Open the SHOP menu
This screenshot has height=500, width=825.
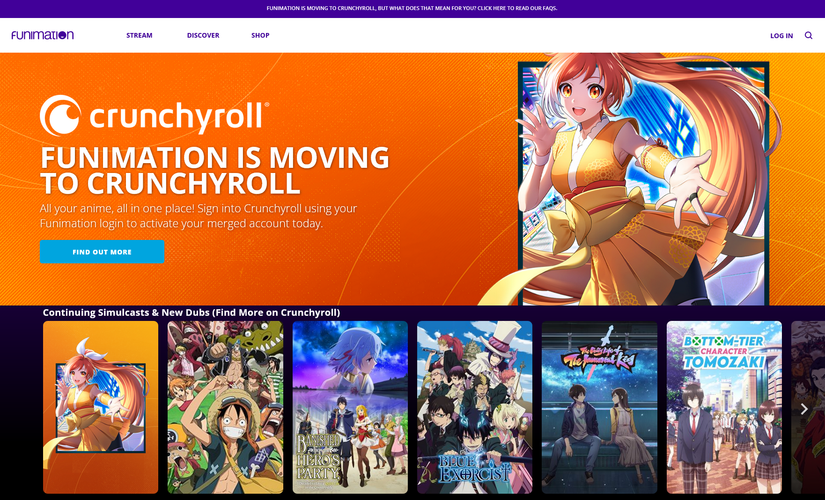tap(260, 35)
